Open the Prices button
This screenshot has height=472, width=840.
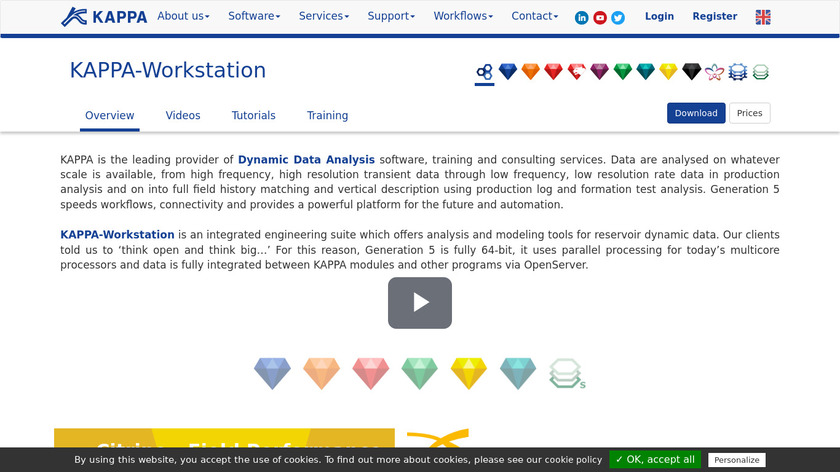click(x=749, y=113)
